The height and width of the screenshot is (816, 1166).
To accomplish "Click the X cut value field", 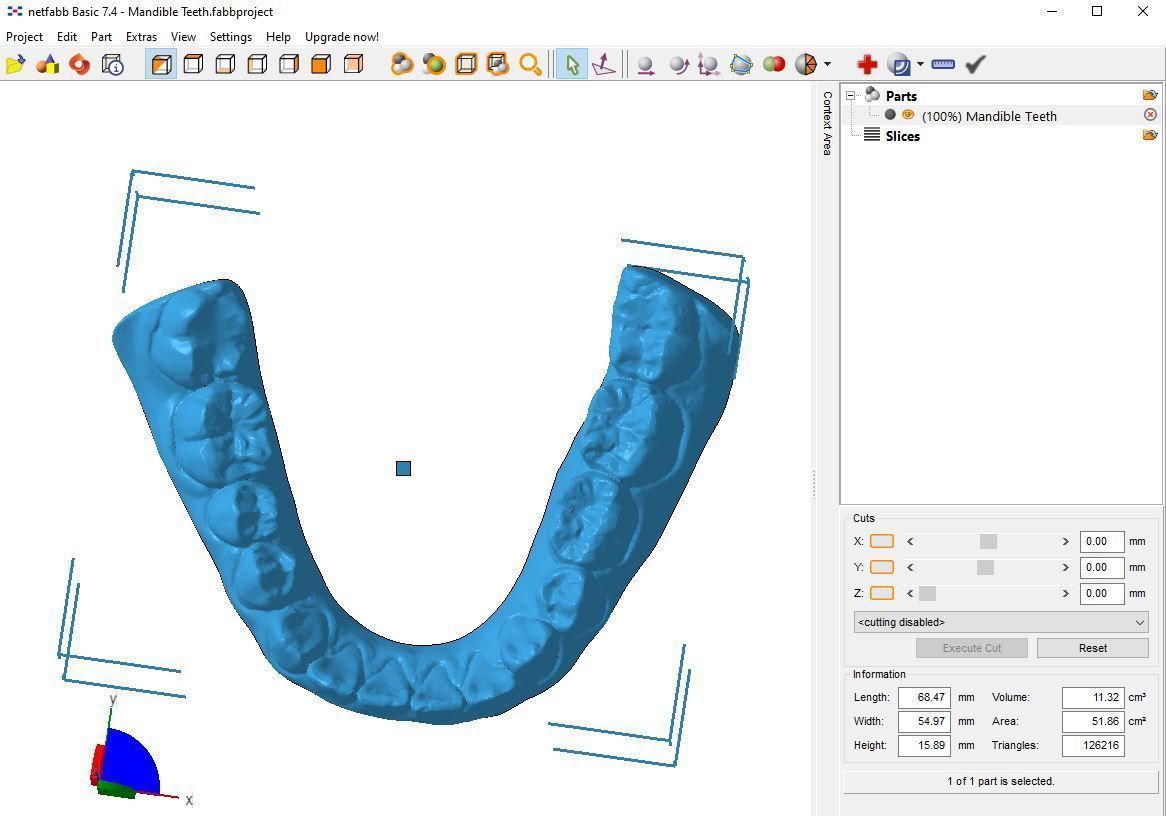I will [x=1101, y=542].
